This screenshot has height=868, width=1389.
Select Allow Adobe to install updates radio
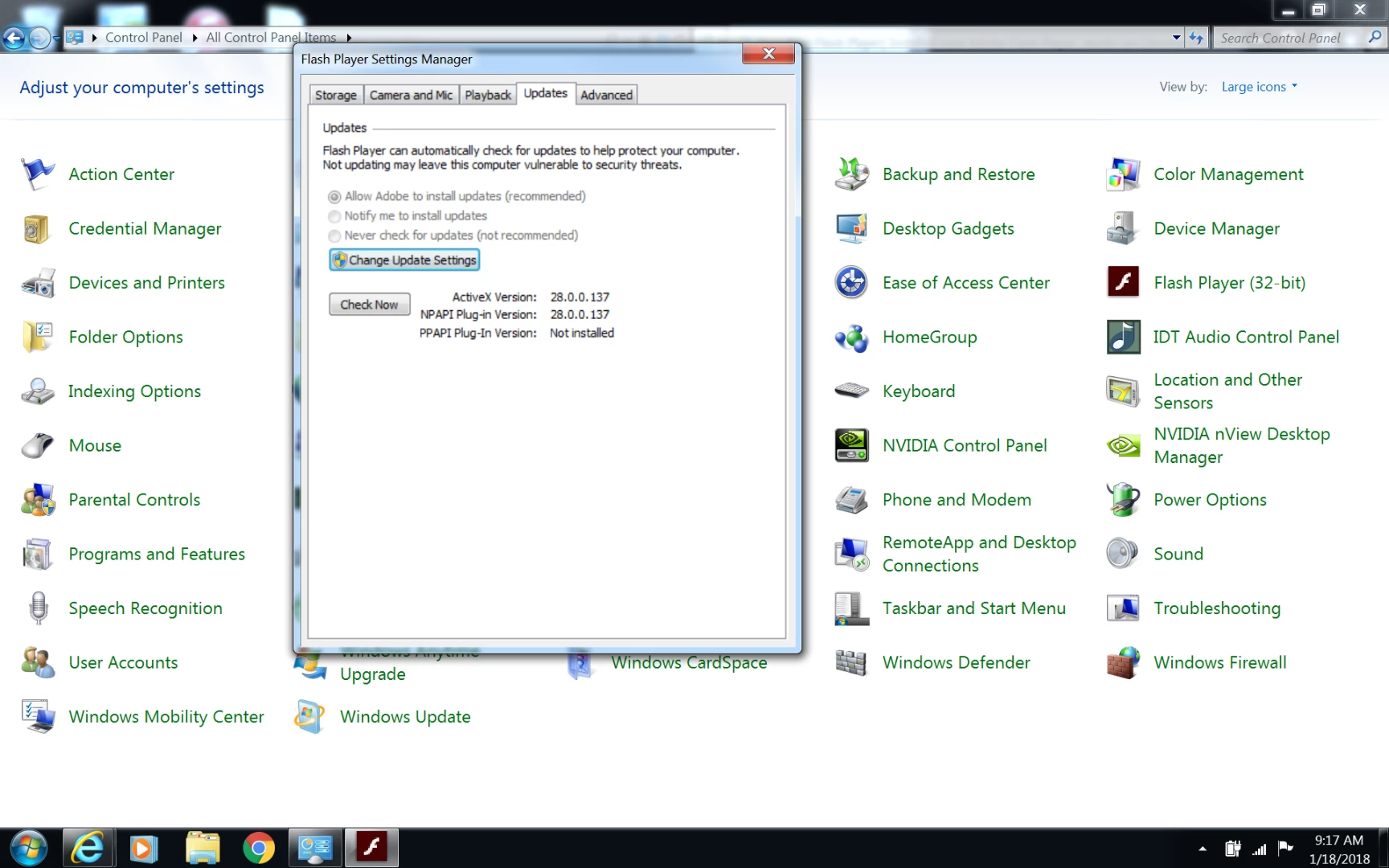point(334,197)
